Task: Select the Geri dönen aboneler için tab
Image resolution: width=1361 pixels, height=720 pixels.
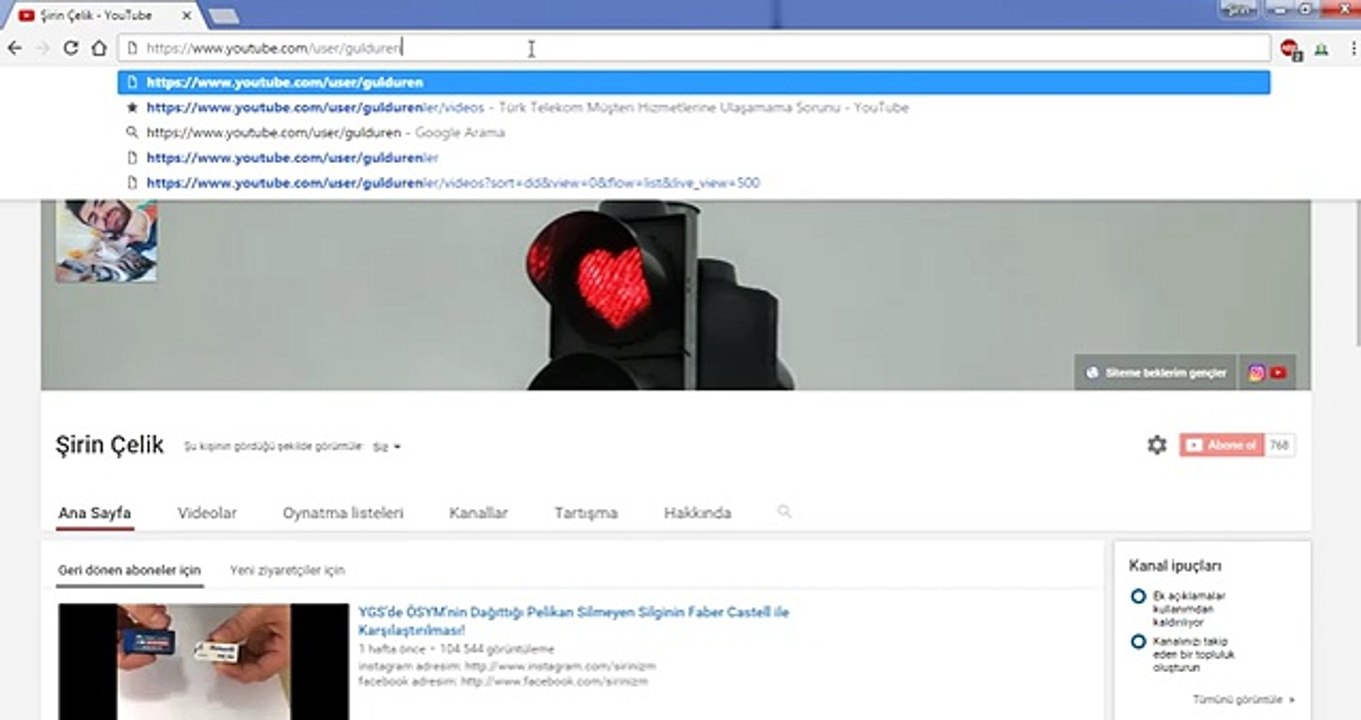Action: tap(130, 570)
